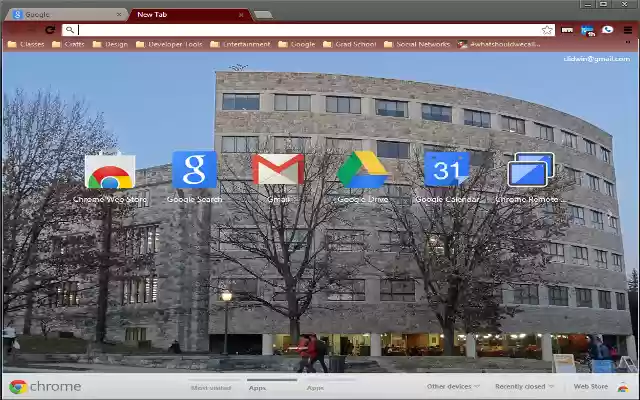
Task: Open the Entertainment bookmark folder
Action: click(240, 44)
